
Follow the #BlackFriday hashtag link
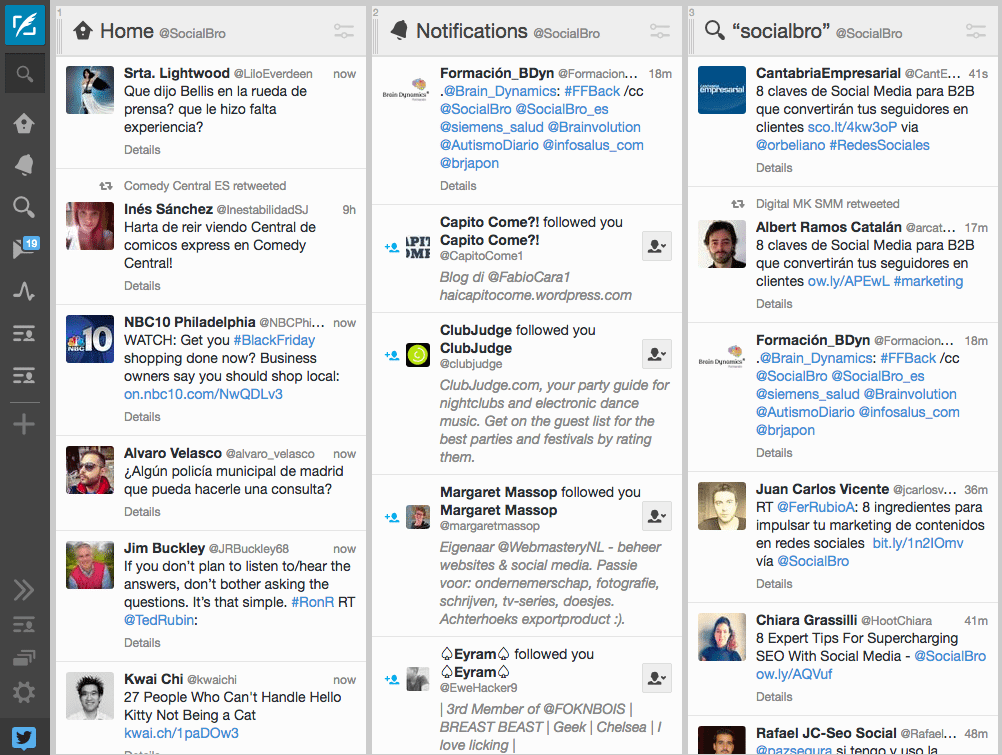point(274,340)
